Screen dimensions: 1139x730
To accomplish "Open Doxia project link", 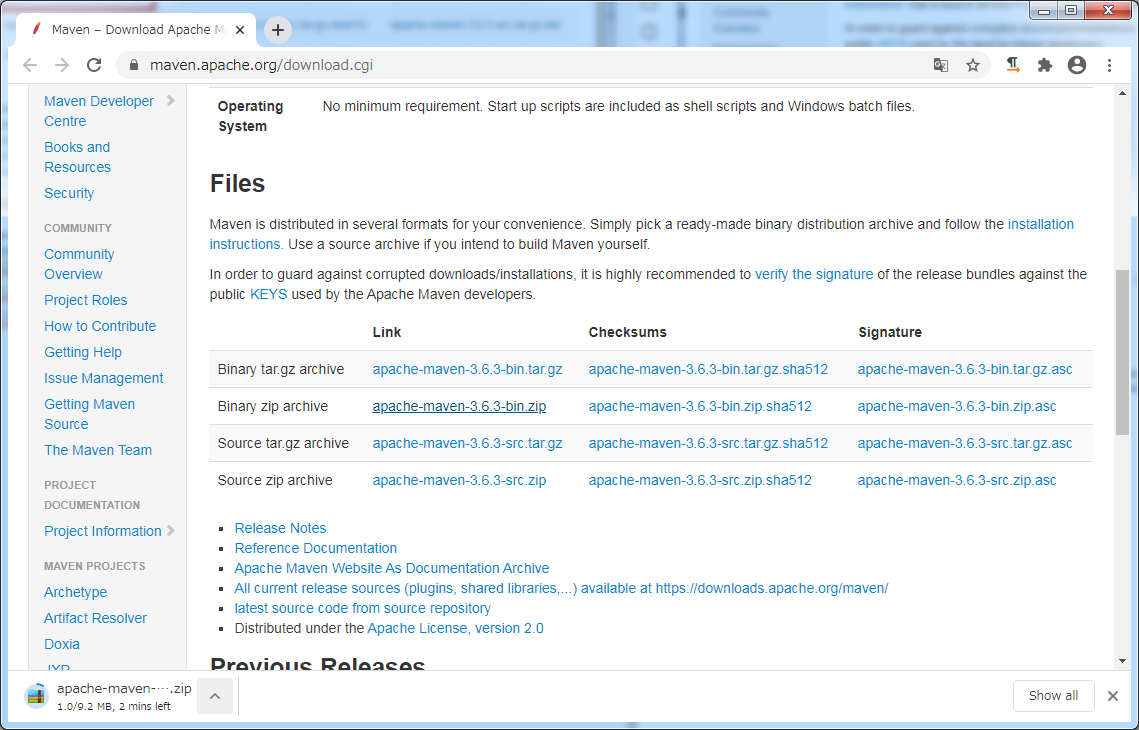I will pyautogui.click(x=62, y=644).
